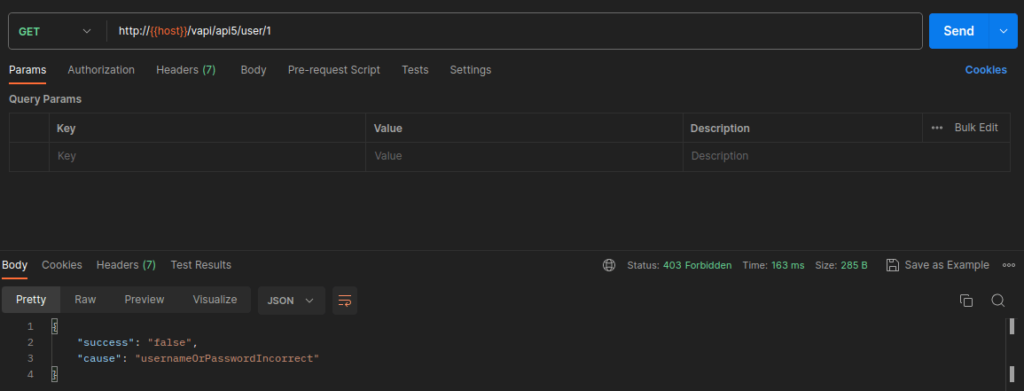Open the Cookies link
This screenshot has height=391, width=1024.
985,70
